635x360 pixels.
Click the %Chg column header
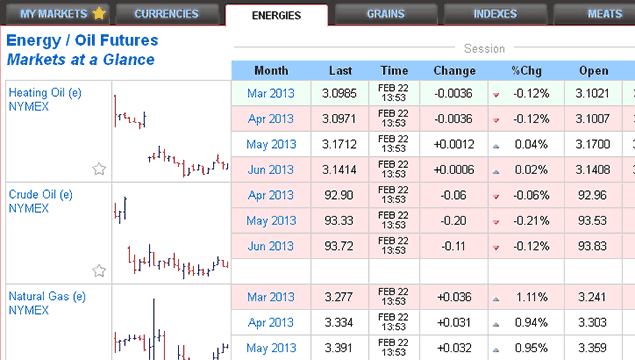(x=526, y=70)
